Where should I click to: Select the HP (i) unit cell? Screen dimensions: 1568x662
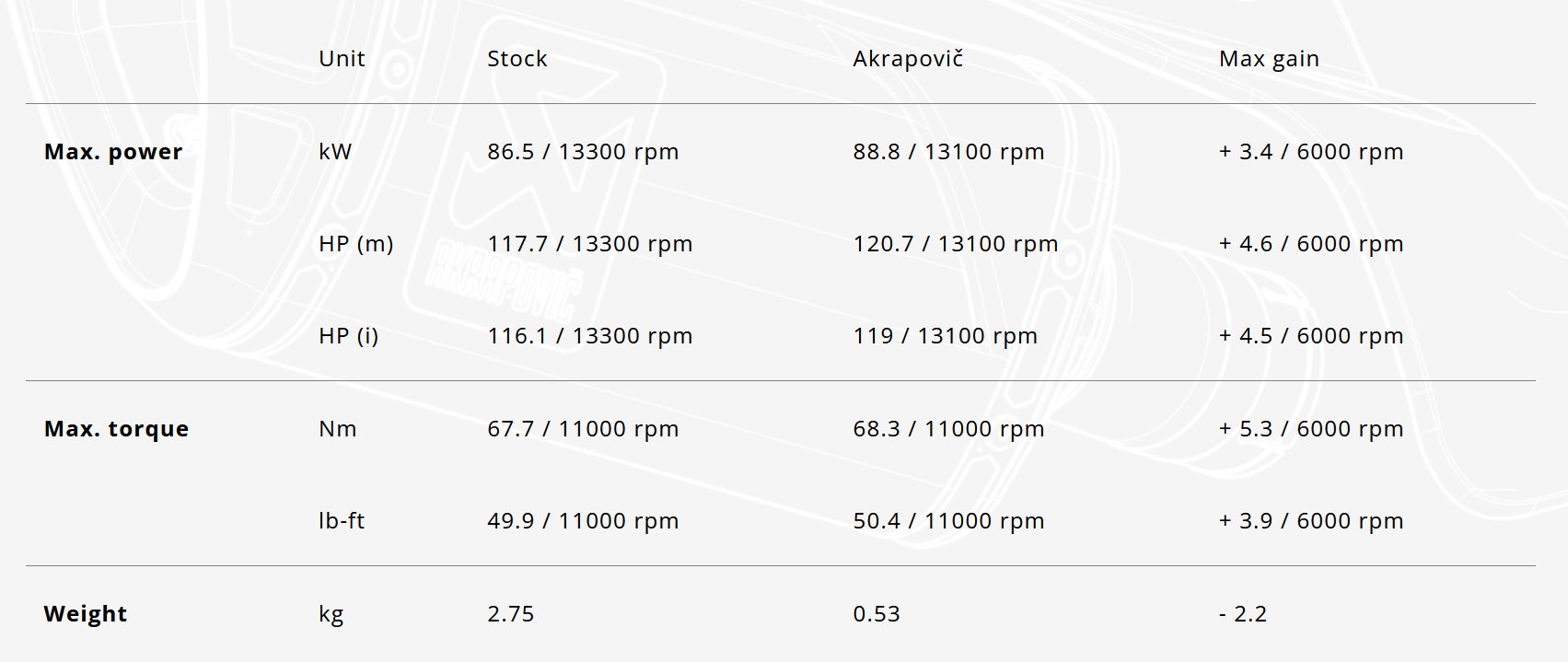pyautogui.click(x=348, y=336)
